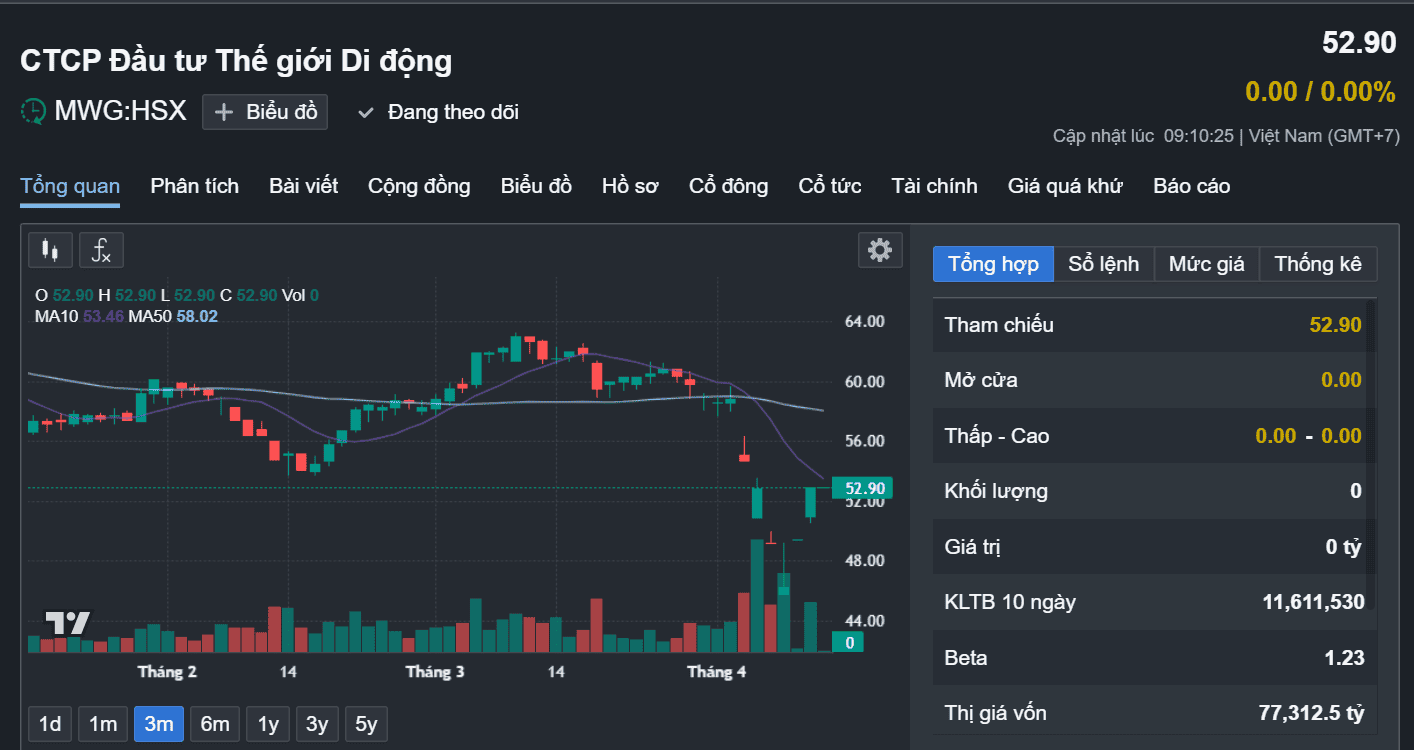Open the Phân tích tab
Screen dimensions: 1414x750
click(x=195, y=186)
